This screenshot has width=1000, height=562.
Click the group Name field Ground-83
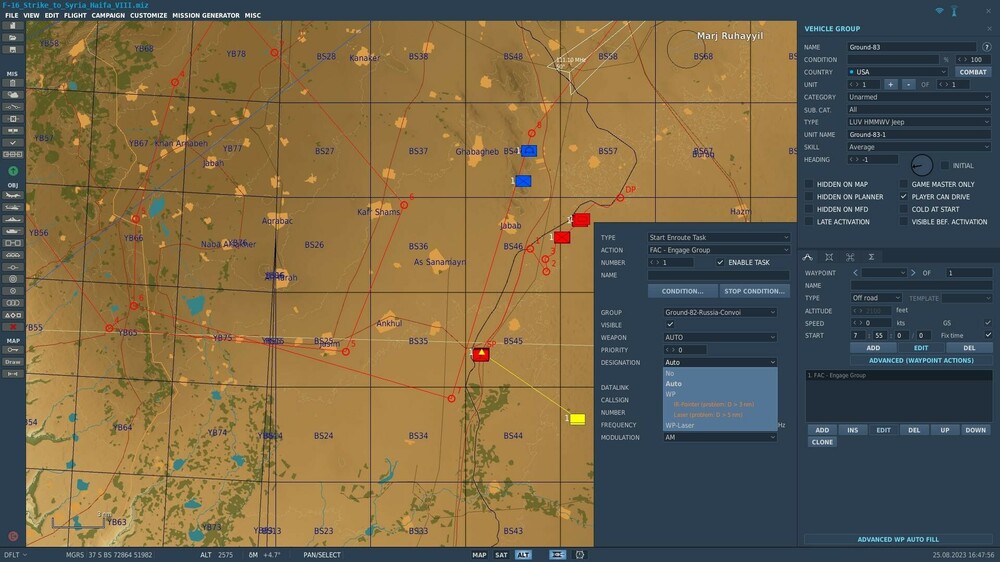(x=911, y=47)
